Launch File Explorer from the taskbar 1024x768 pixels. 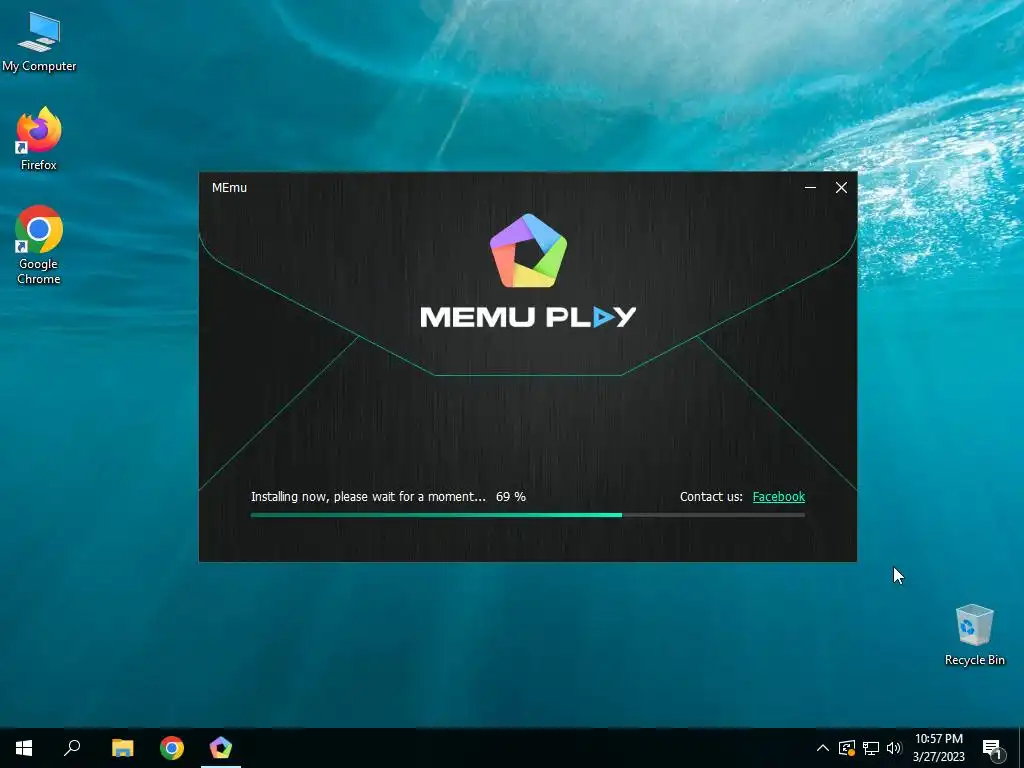click(122, 748)
